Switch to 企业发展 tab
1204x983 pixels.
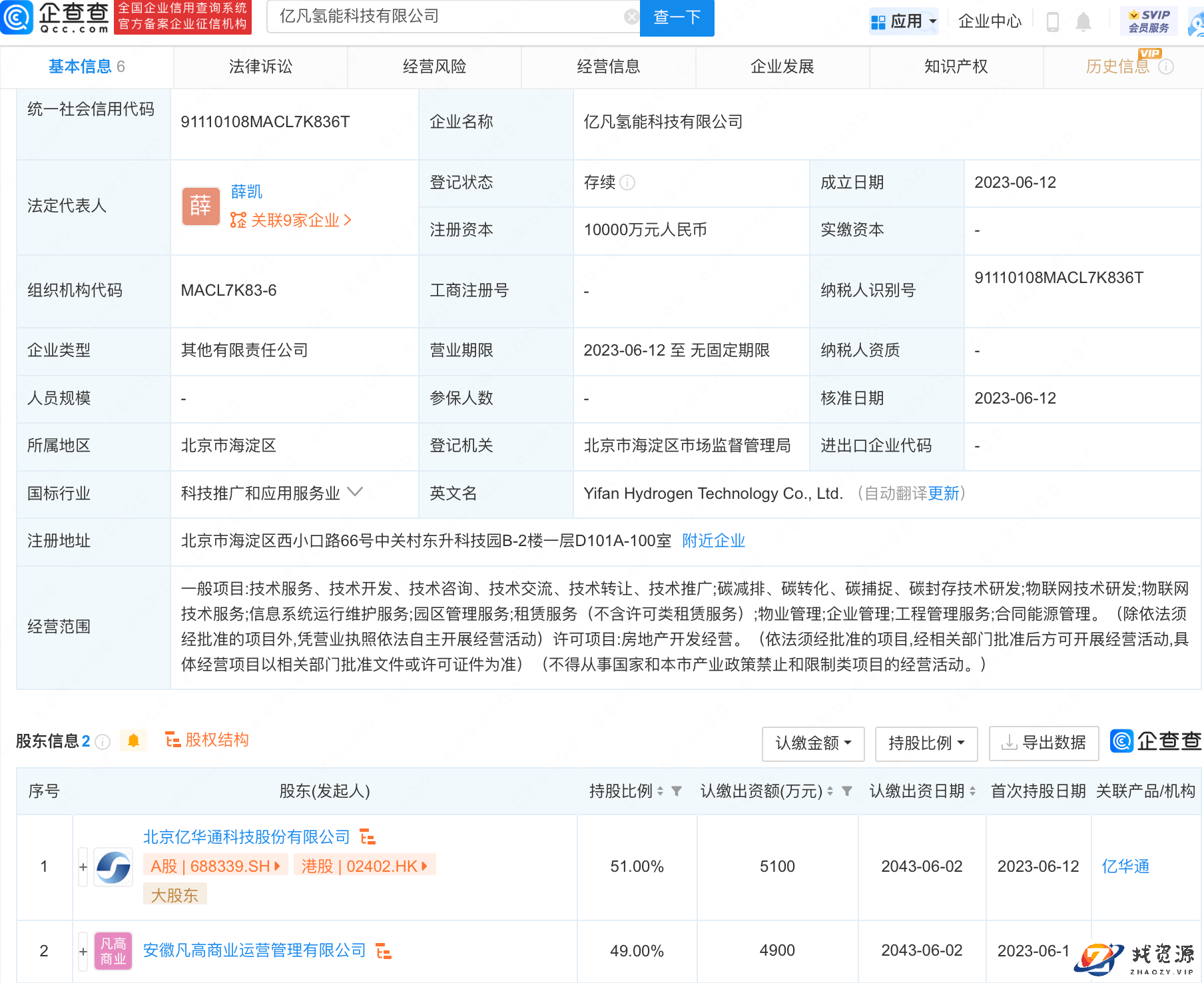(x=782, y=67)
